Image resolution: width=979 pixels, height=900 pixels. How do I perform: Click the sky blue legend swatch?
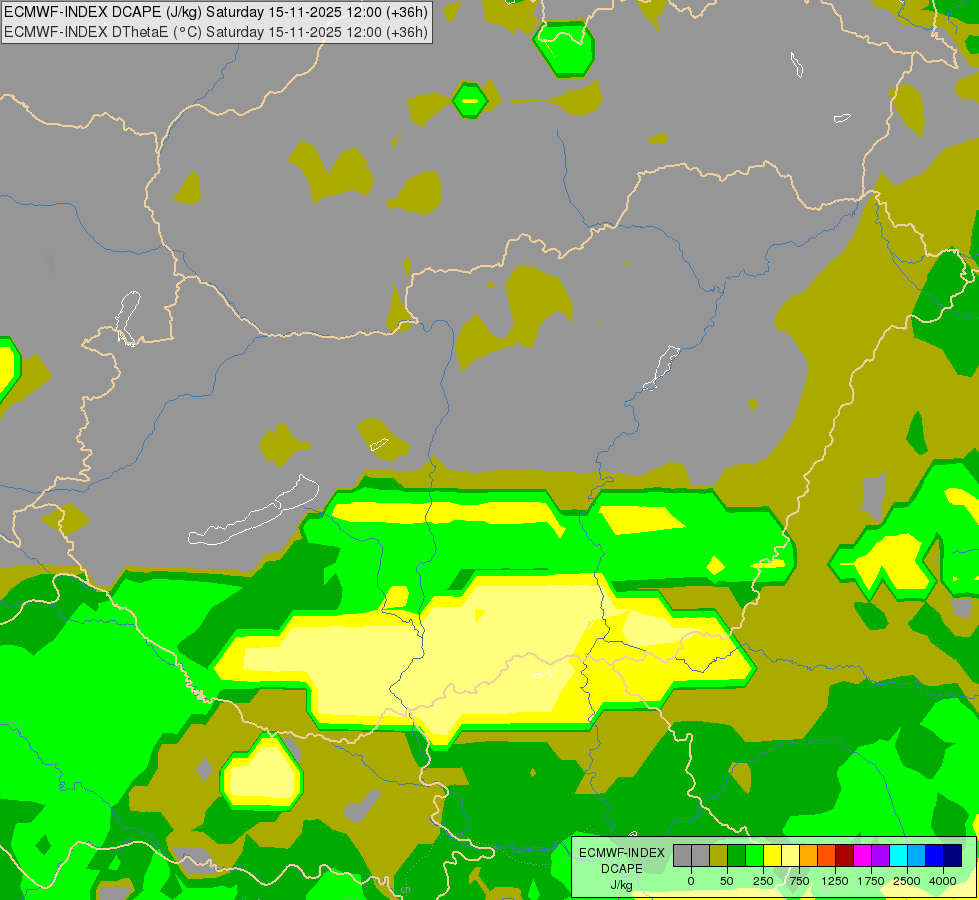(x=917, y=855)
